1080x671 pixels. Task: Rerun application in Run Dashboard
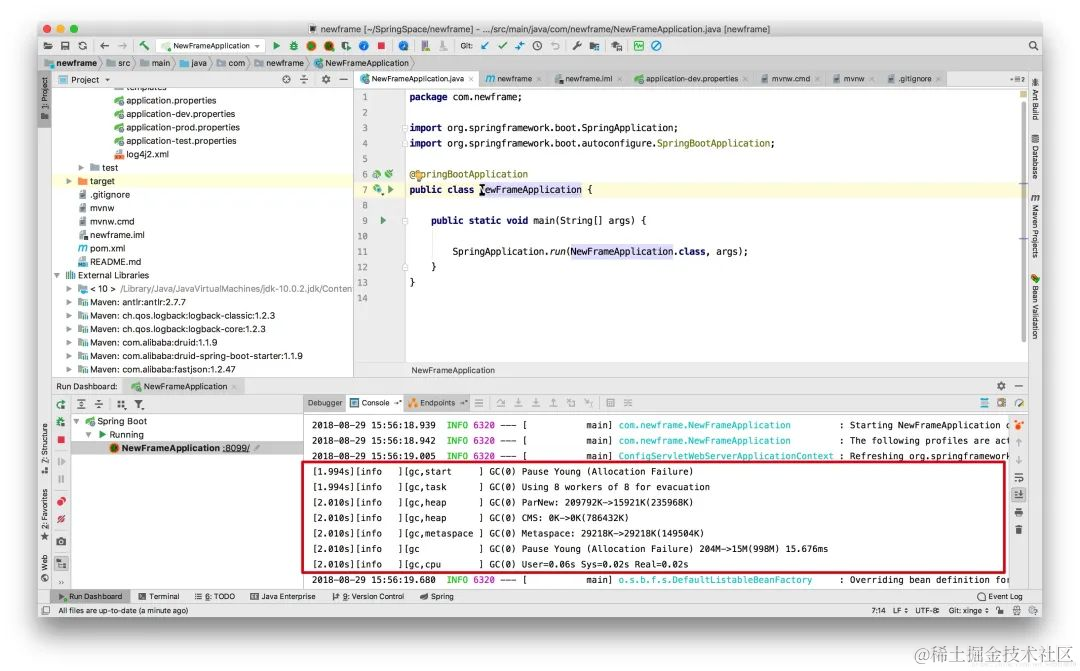[x=61, y=404]
